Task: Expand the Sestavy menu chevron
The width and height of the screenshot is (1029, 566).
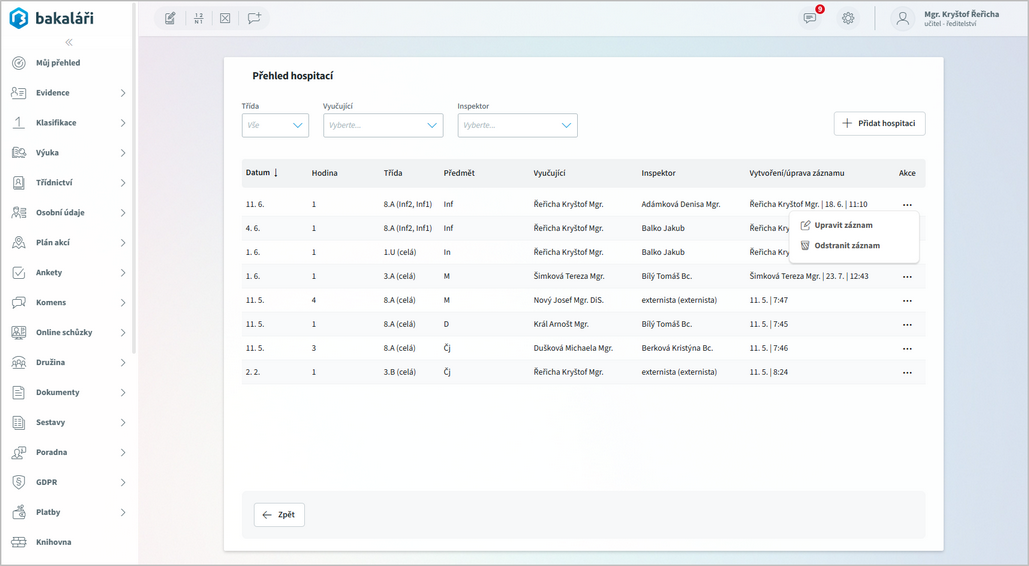Action: point(123,423)
